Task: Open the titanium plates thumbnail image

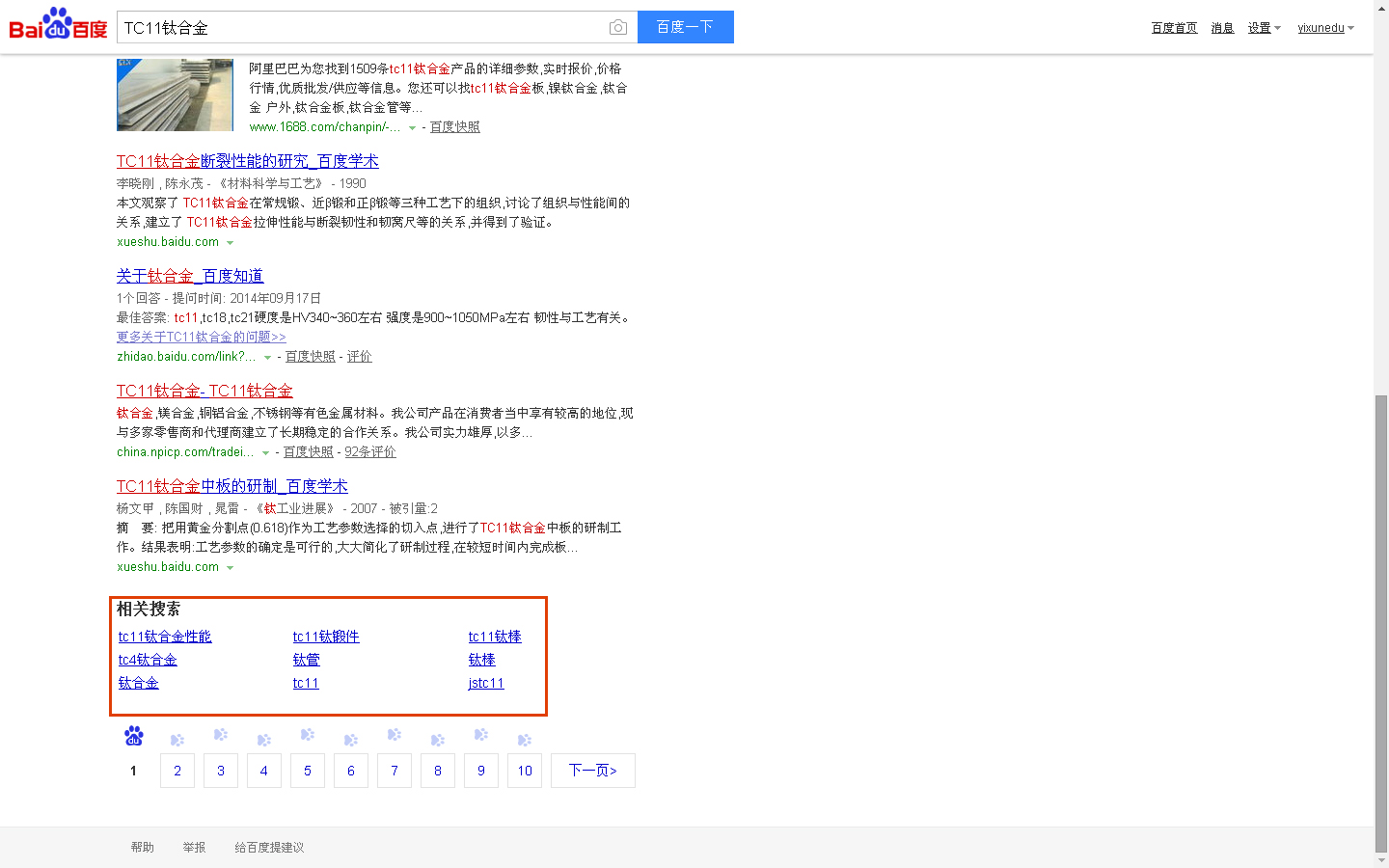Action: click(x=175, y=95)
